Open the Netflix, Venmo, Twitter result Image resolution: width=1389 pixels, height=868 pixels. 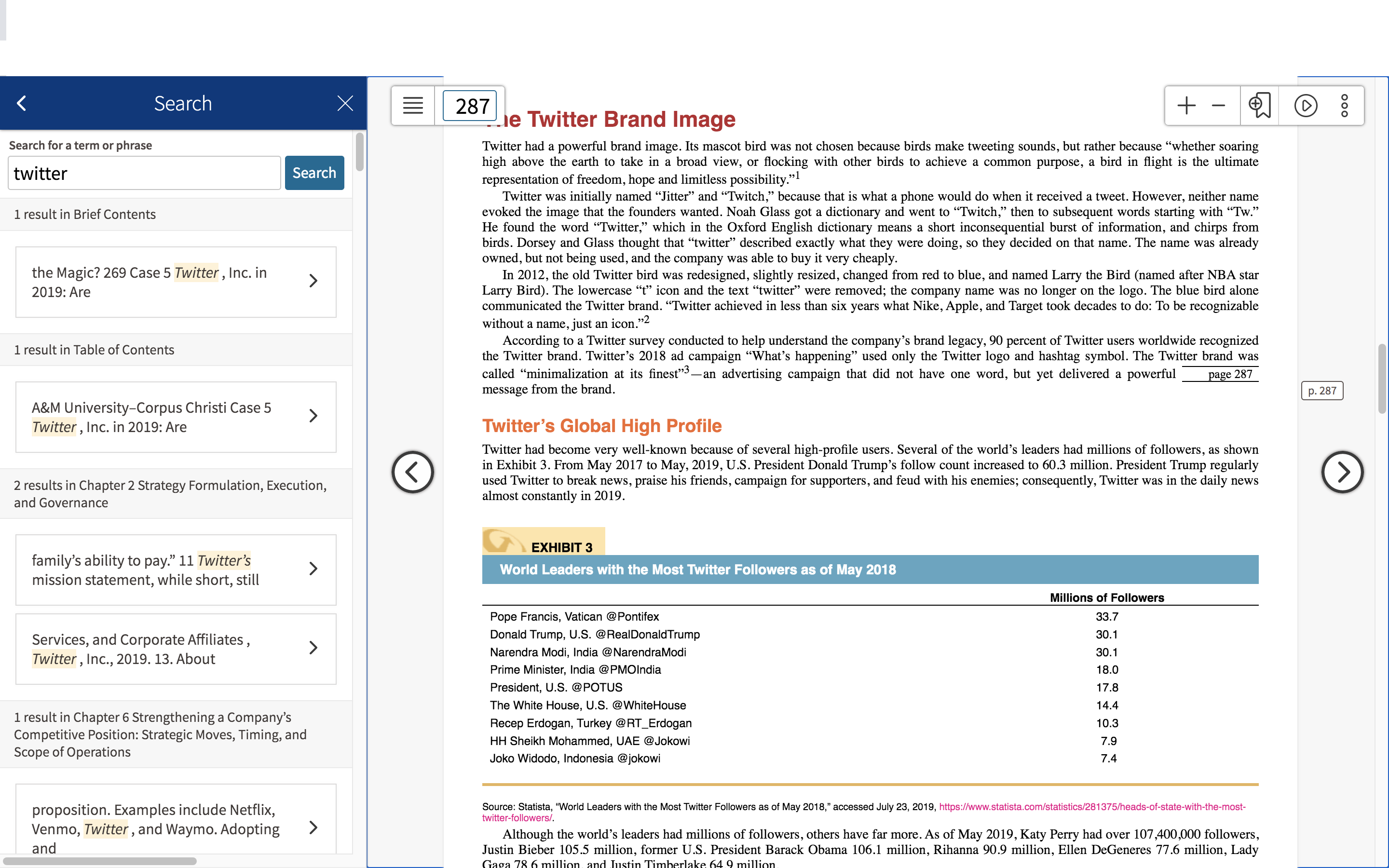(x=176, y=819)
